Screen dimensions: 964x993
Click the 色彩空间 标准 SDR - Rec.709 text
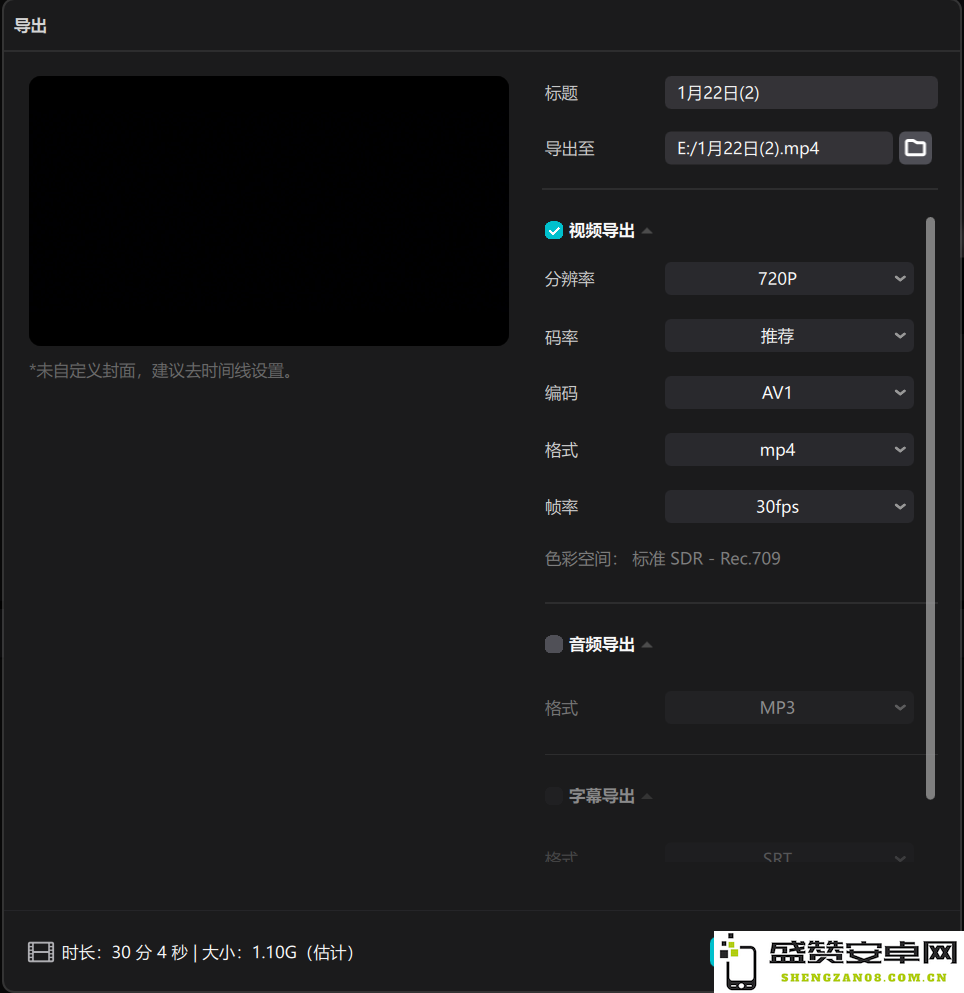tap(663, 559)
